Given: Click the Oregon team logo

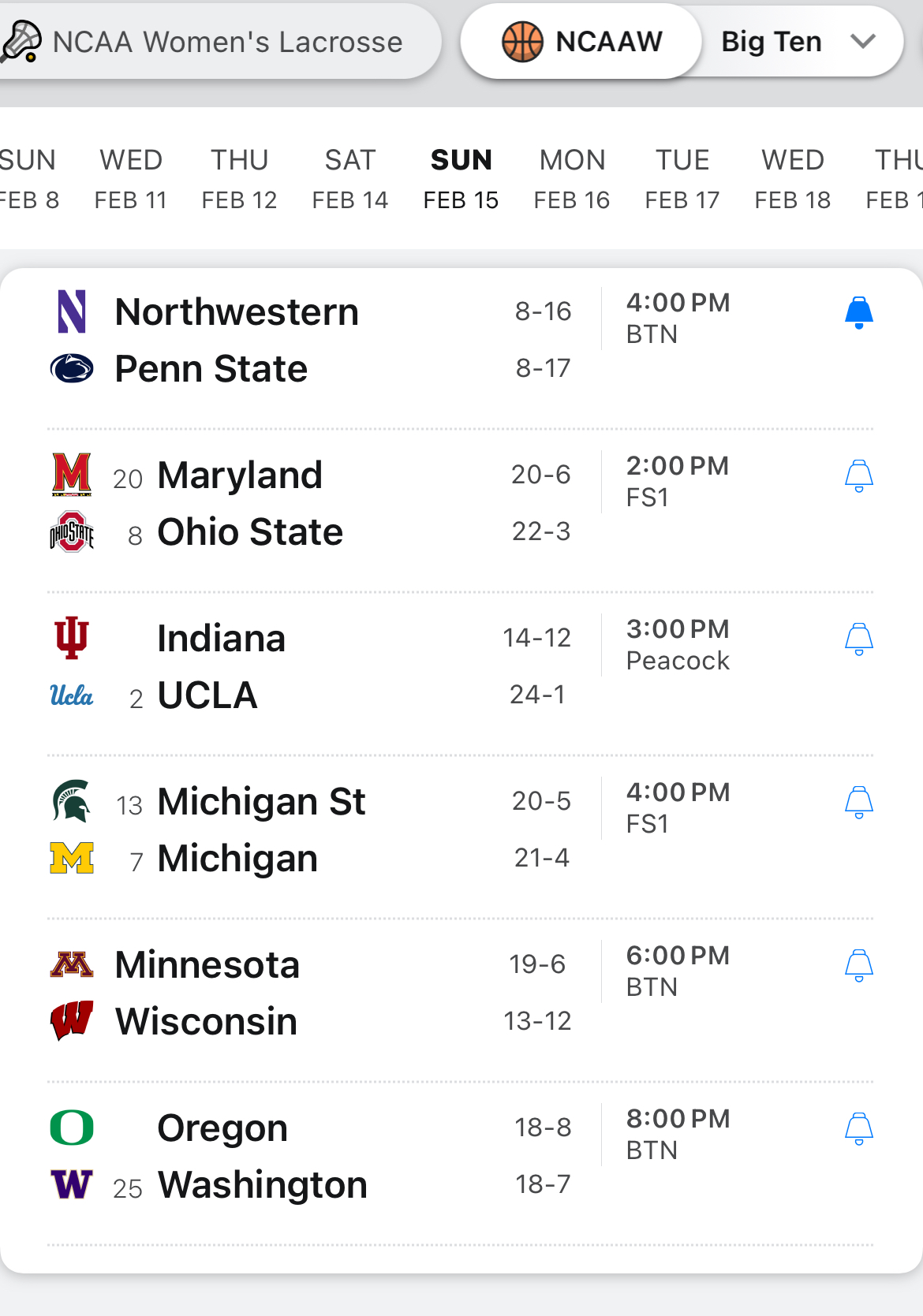Looking at the screenshot, I should [x=72, y=1128].
